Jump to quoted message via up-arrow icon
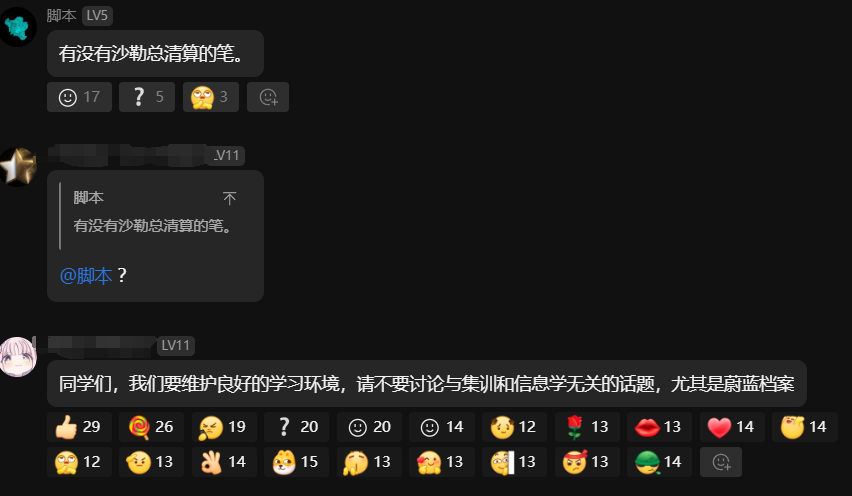 tap(229, 198)
